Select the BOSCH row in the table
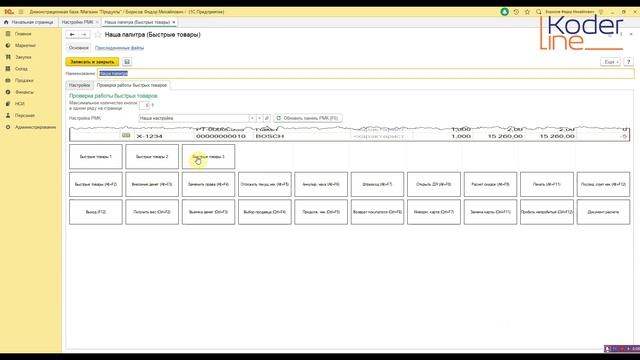Screen dimensions: 640x360 coord(349,136)
